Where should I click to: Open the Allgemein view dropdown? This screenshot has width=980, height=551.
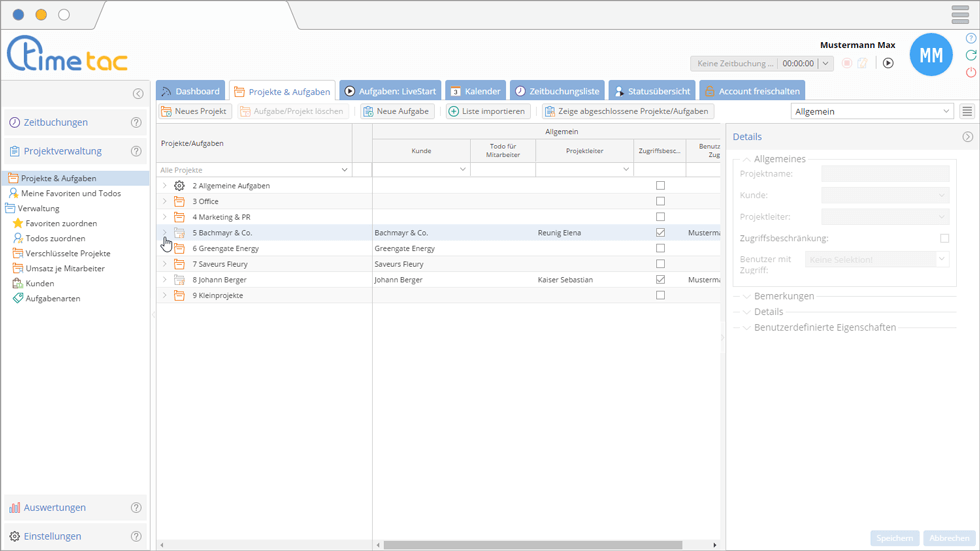tap(871, 112)
